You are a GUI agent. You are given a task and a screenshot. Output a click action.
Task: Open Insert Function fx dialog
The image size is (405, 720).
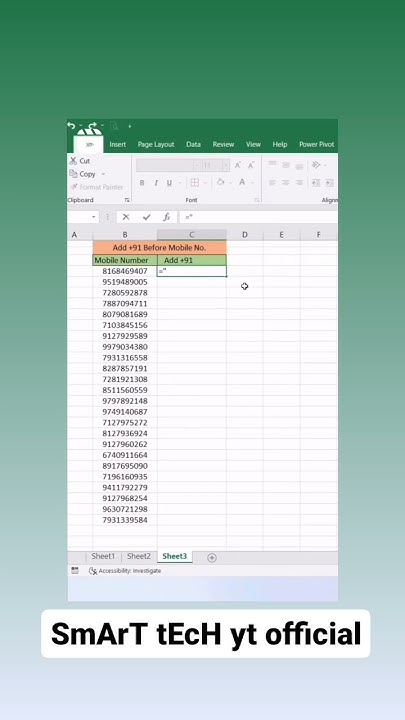coord(167,217)
